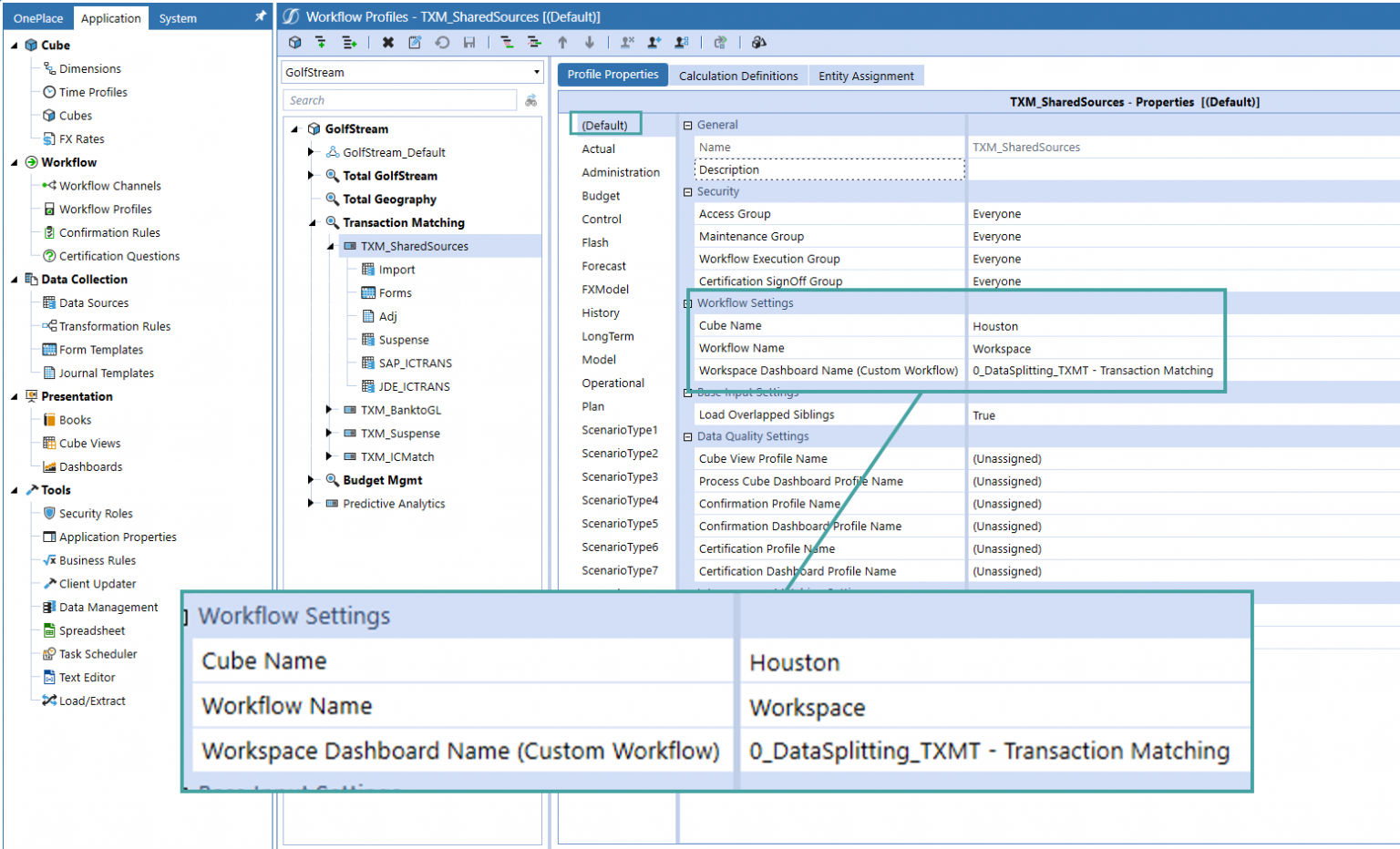This screenshot has height=849, width=1400.
Task: Switch to the OnePlace tab
Action: click(x=38, y=18)
